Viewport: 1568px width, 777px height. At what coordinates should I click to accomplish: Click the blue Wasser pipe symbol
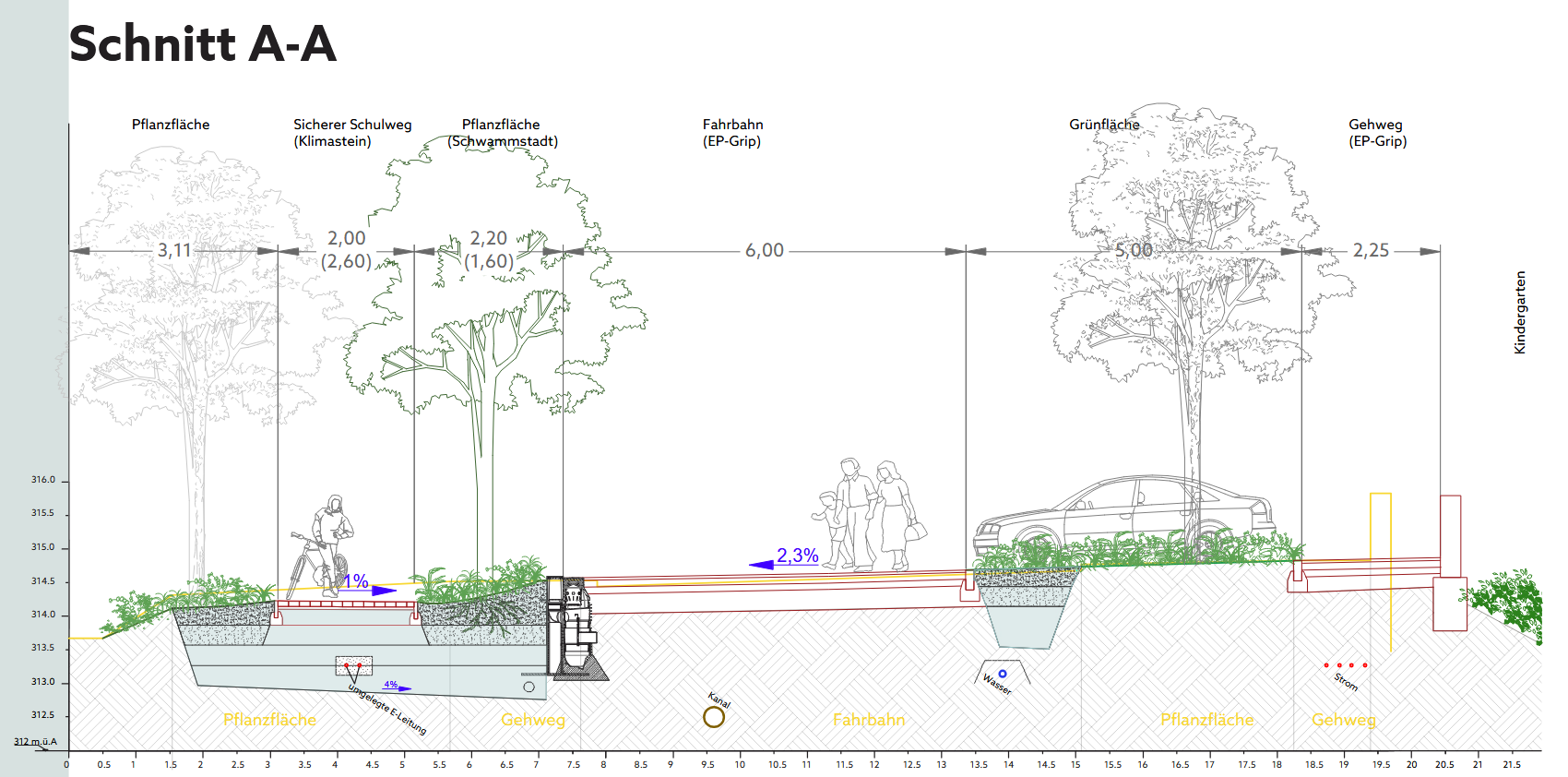pos(1003,674)
